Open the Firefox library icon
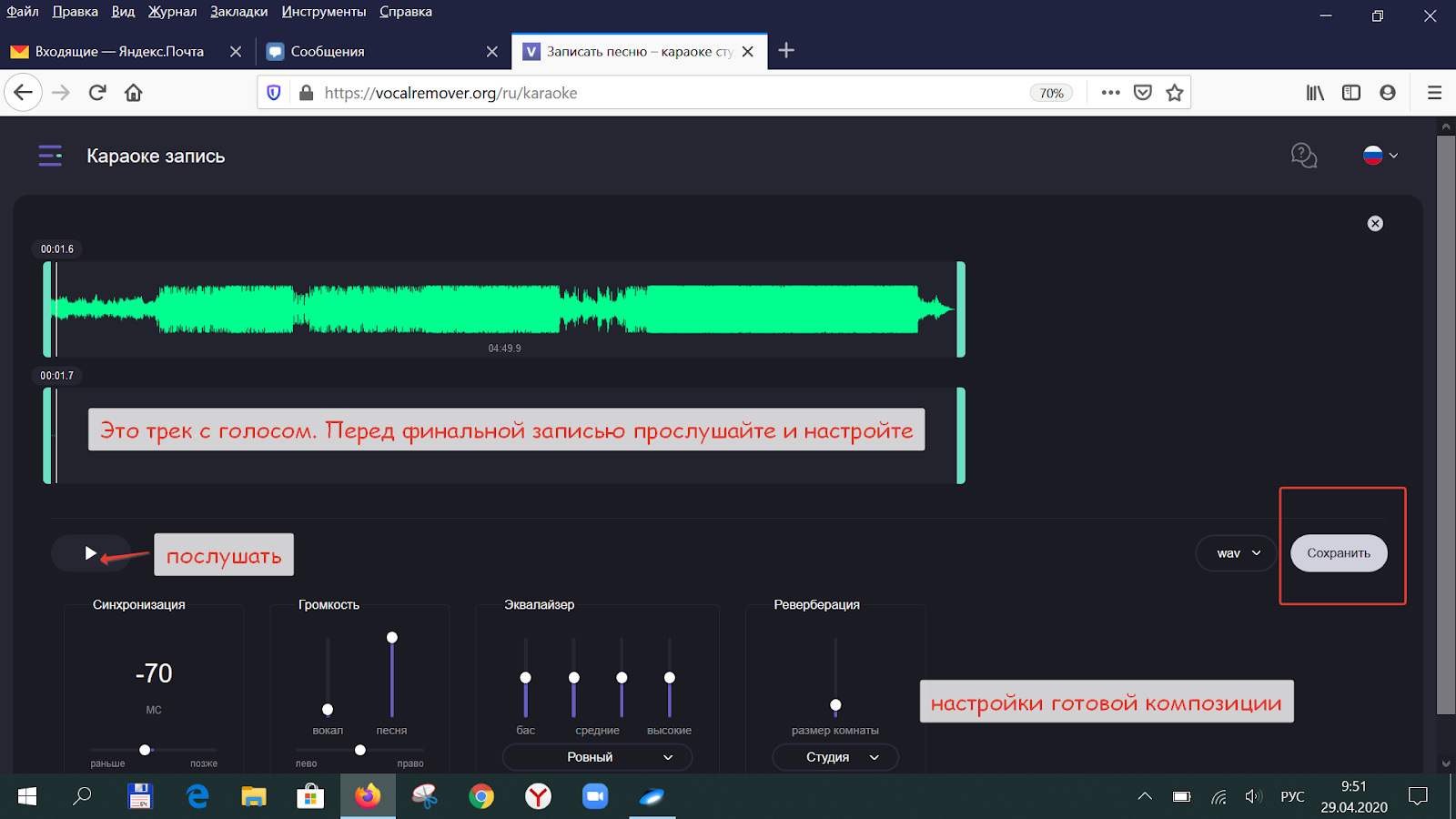Image resolution: width=1456 pixels, height=819 pixels. coord(1315,93)
